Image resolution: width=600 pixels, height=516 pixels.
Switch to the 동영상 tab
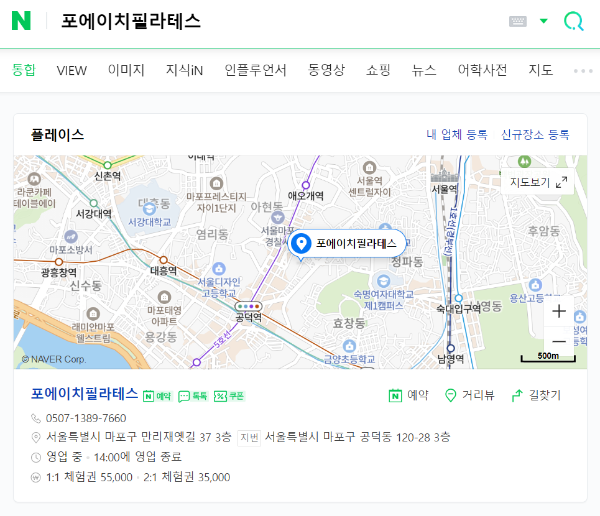[x=326, y=70]
